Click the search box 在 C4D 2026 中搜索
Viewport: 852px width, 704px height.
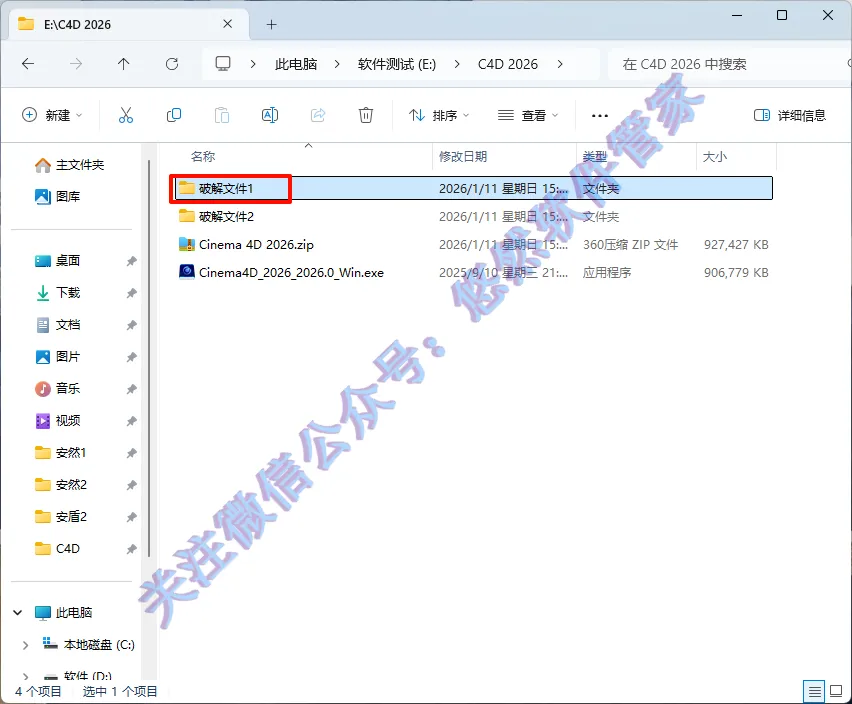pyautogui.click(x=728, y=64)
